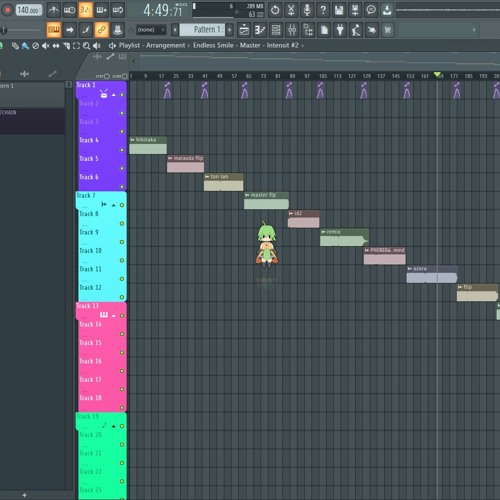Mute Track 9 using its green dot
Screen dimensions: 500x500
[x=122, y=242]
